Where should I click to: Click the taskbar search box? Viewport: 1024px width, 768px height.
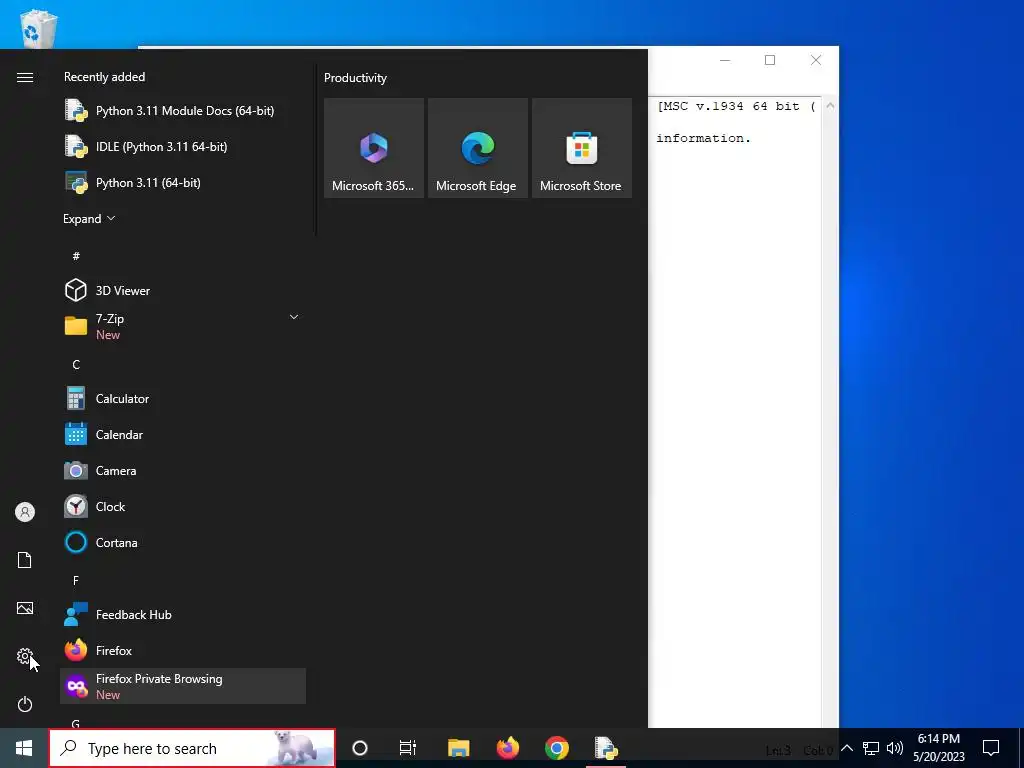pyautogui.click(x=192, y=748)
